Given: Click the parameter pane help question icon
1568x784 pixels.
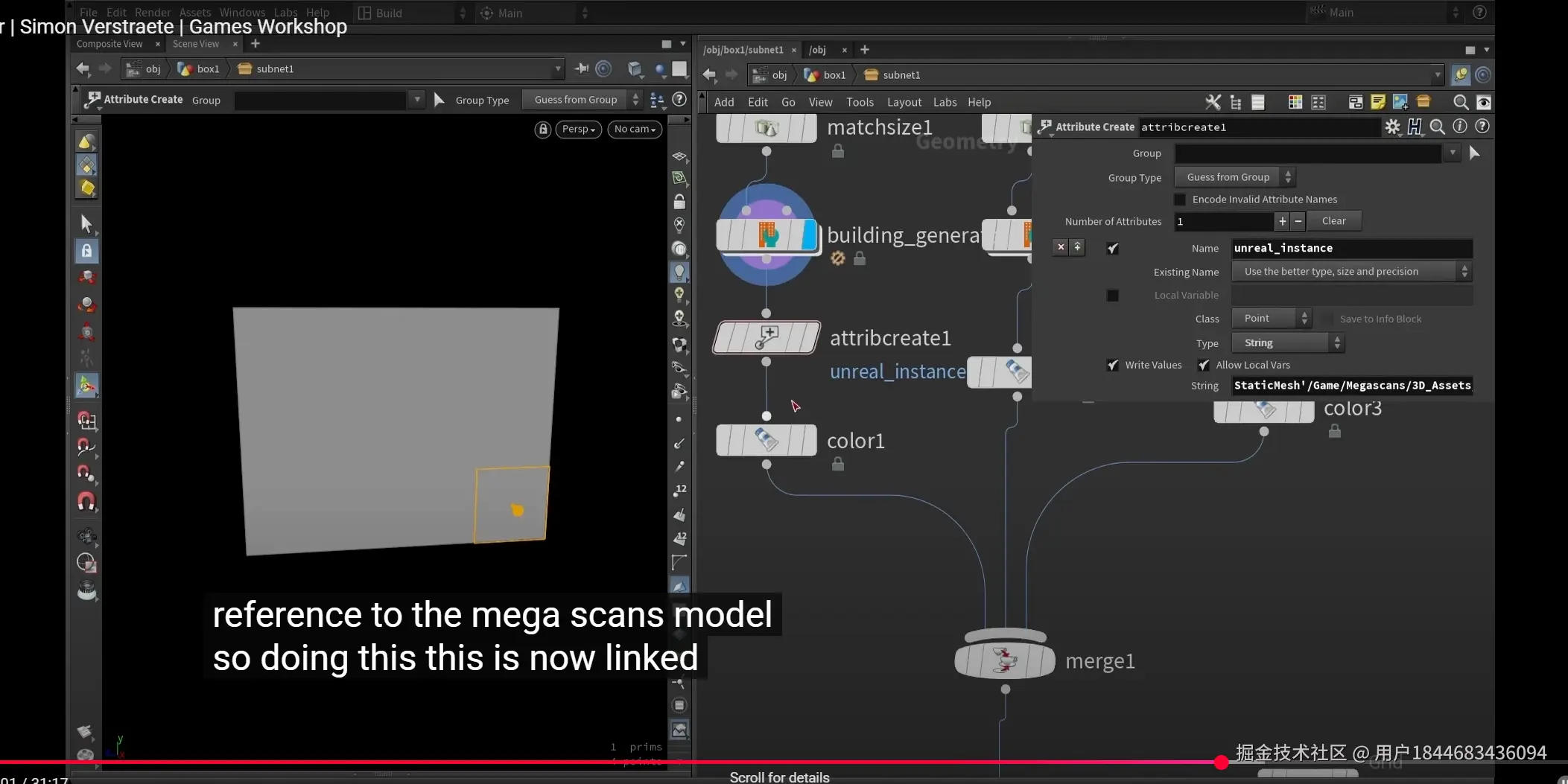Looking at the screenshot, I should pyautogui.click(x=1482, y=127).
